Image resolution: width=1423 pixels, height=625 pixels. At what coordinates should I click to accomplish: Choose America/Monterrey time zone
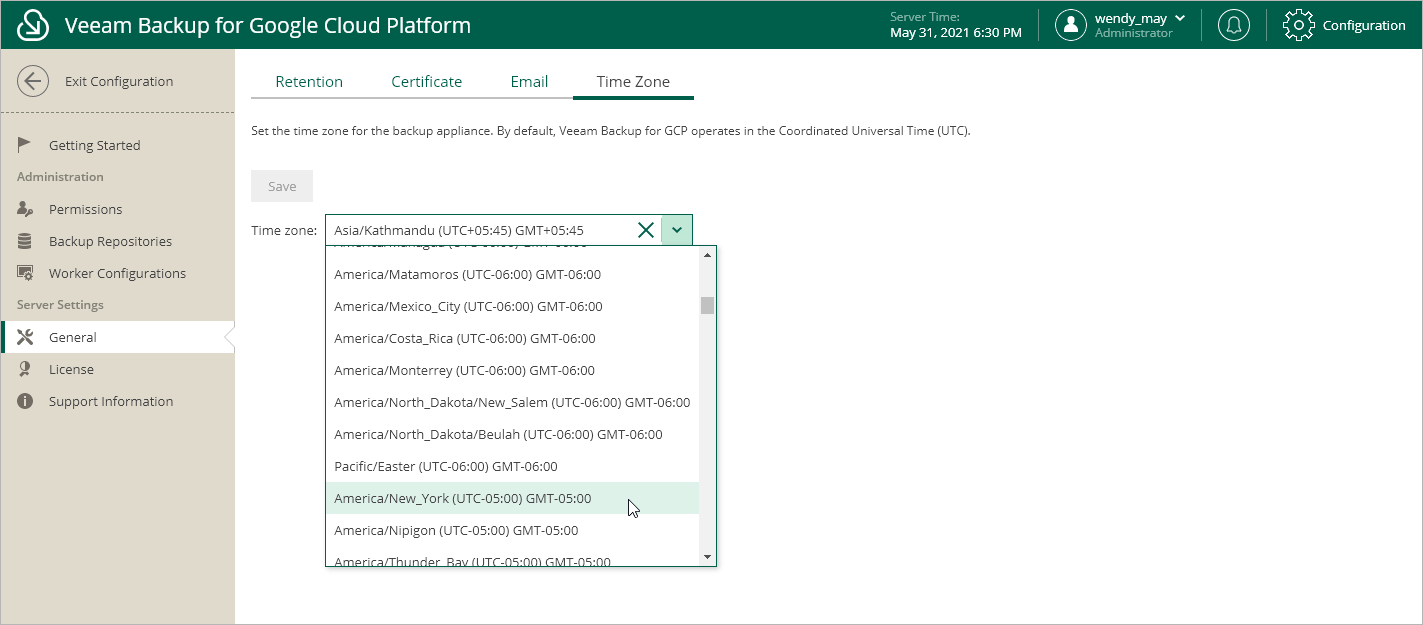(x=512, y=370)
